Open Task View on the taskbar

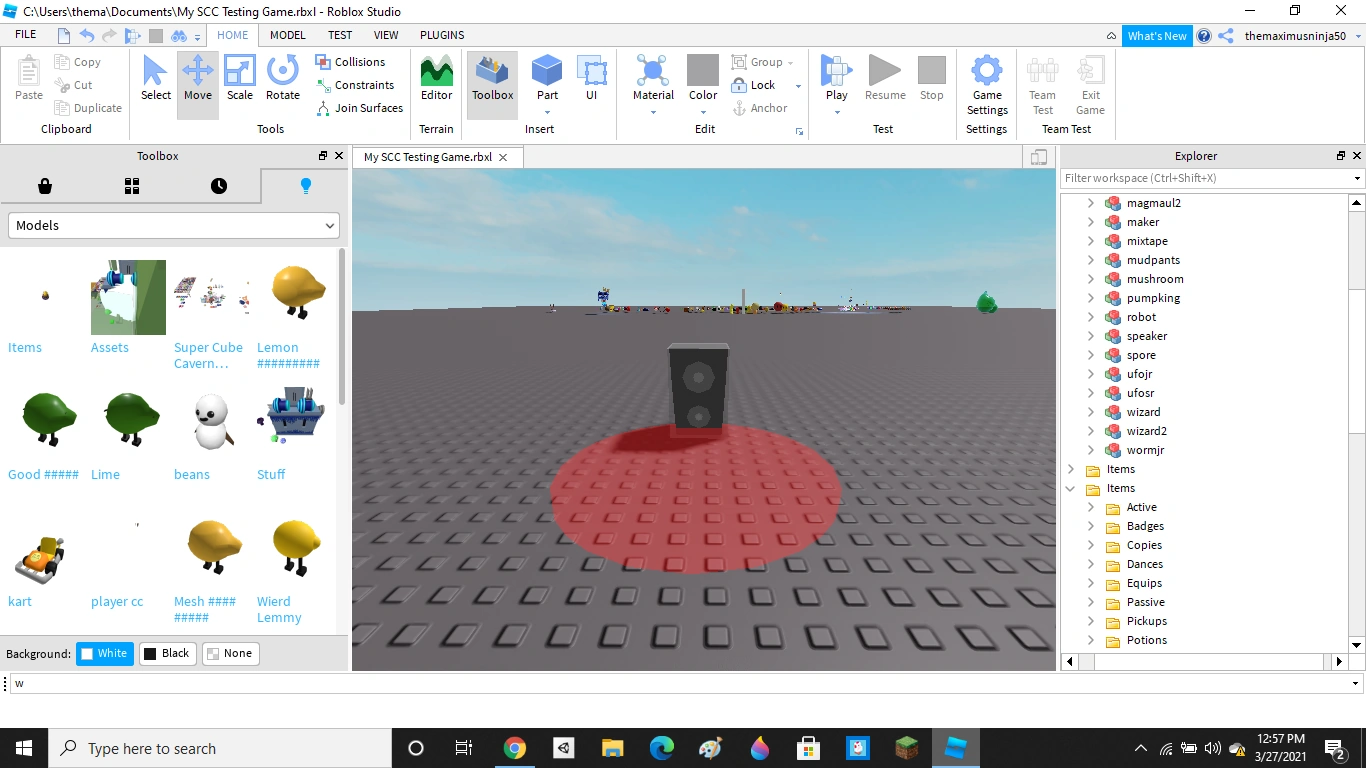click(464, 748)
